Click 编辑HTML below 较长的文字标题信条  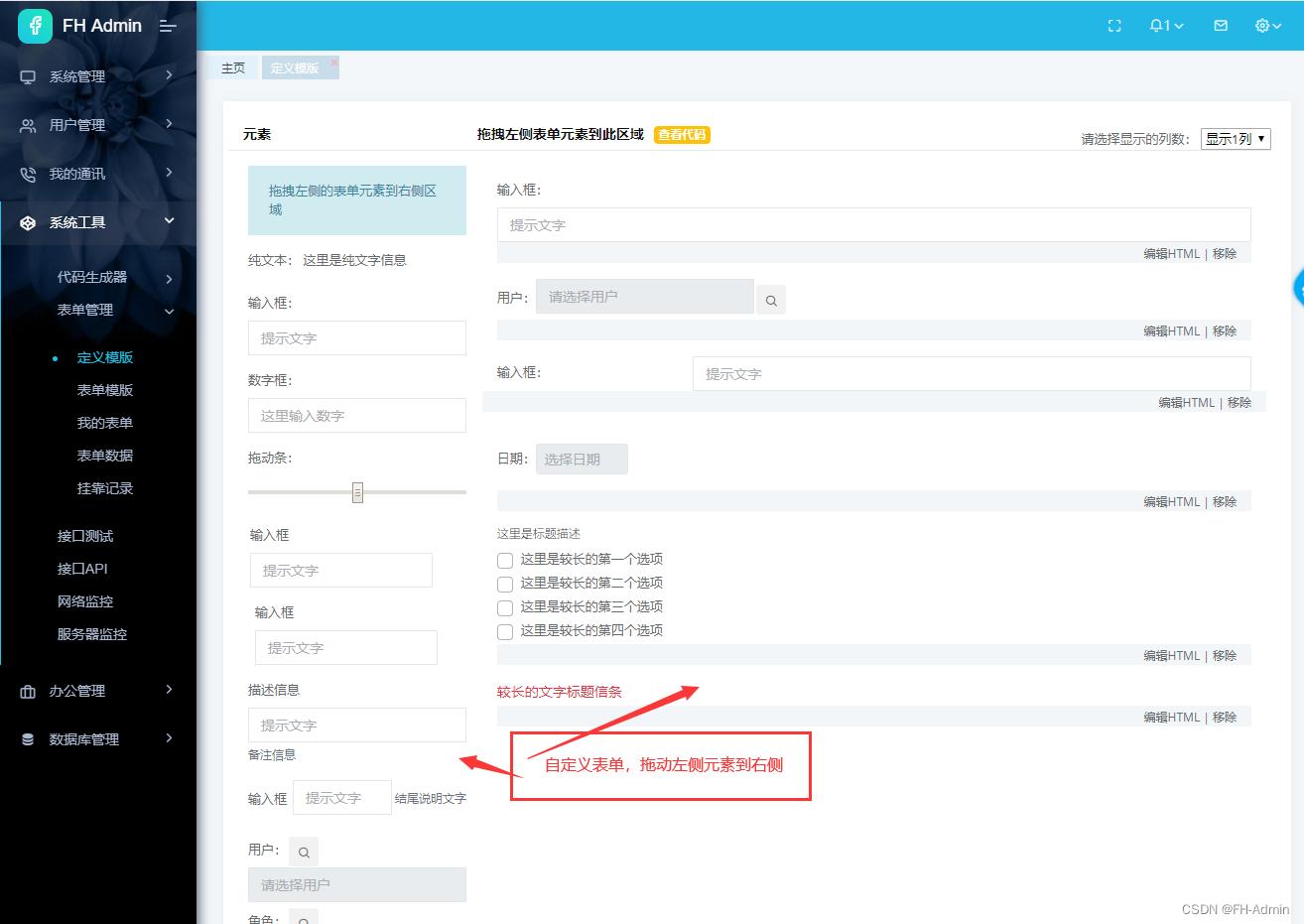pyautogui.click(x=1172, y=718)
